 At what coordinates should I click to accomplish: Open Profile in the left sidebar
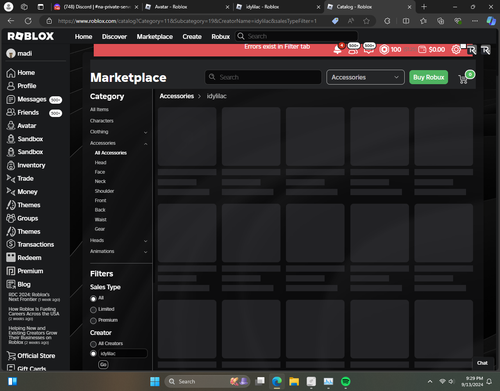pyautogui.click(x=21, y=86)
